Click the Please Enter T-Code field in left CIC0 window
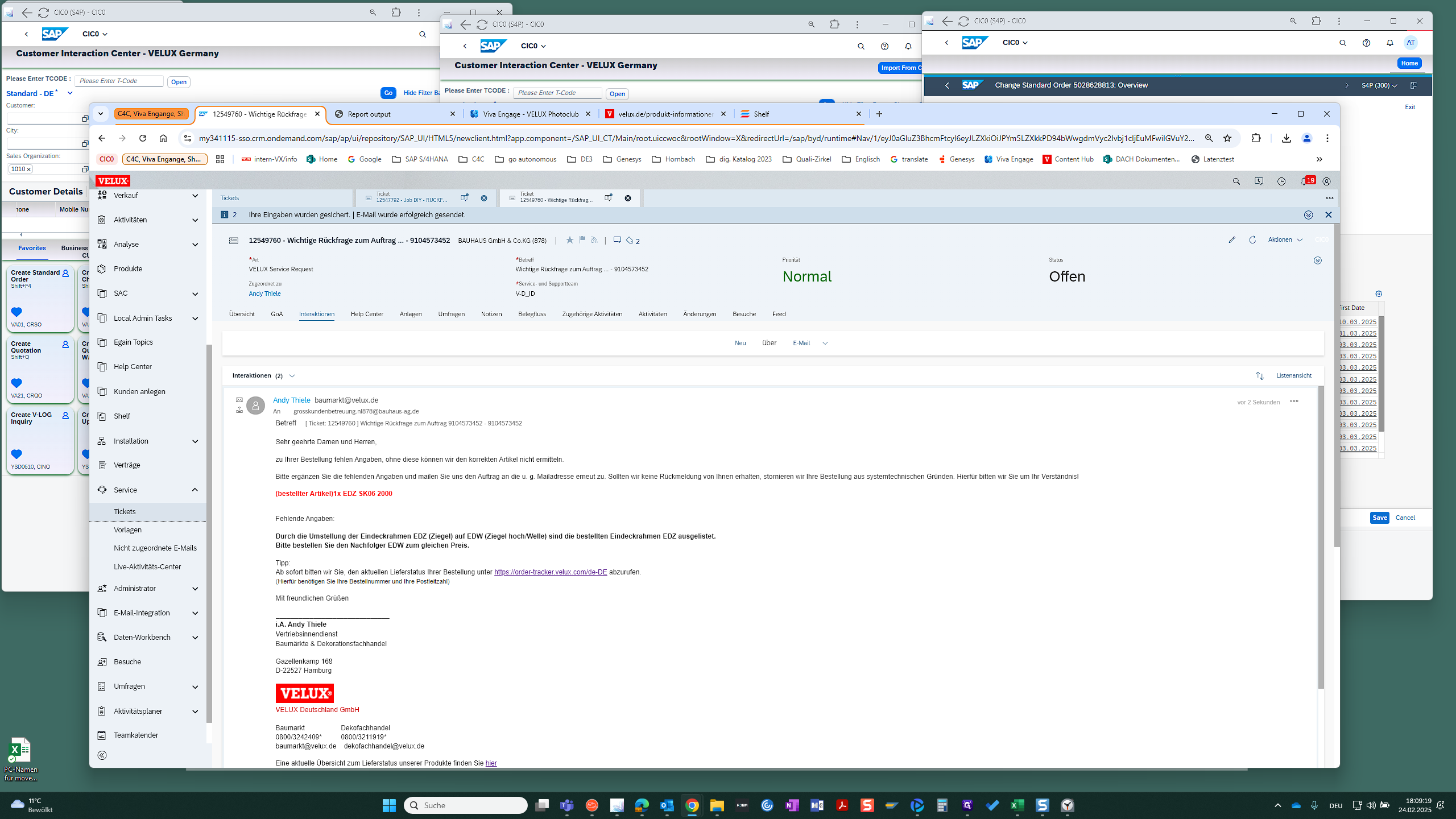 [x=119, y=81]
